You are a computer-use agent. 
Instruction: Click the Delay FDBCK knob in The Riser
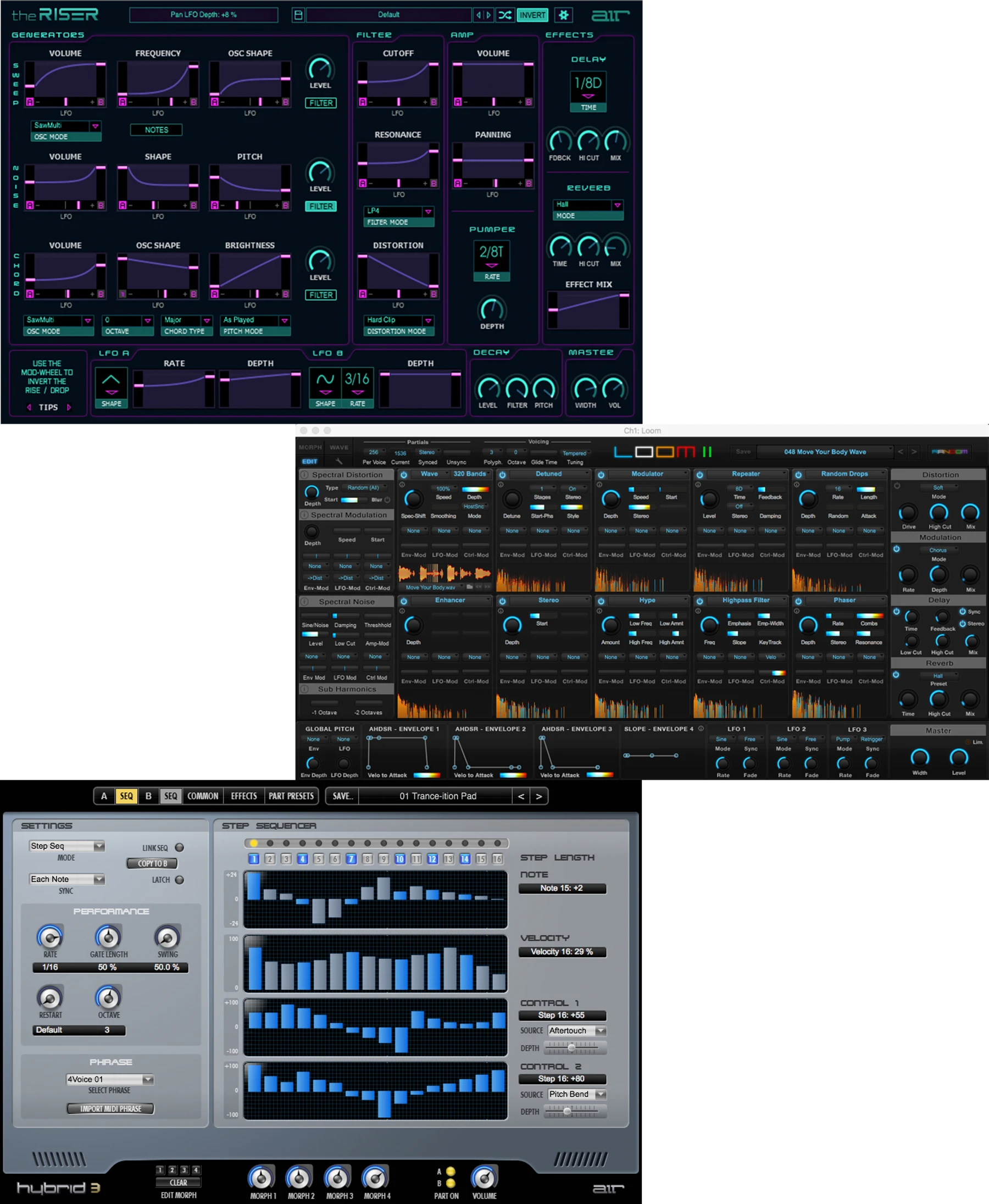click(560, 141)
